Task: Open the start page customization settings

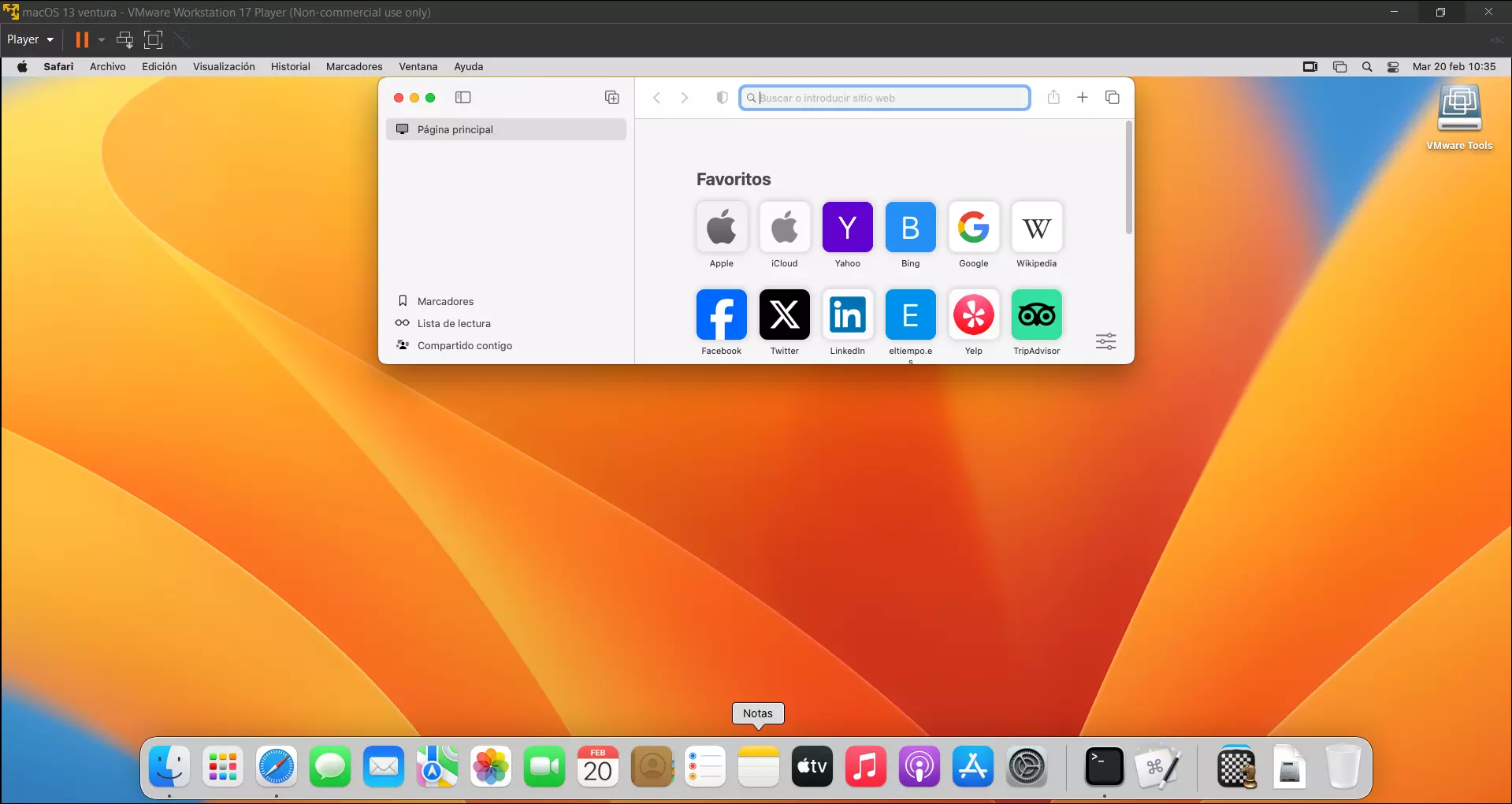Action: [1106, 341]
